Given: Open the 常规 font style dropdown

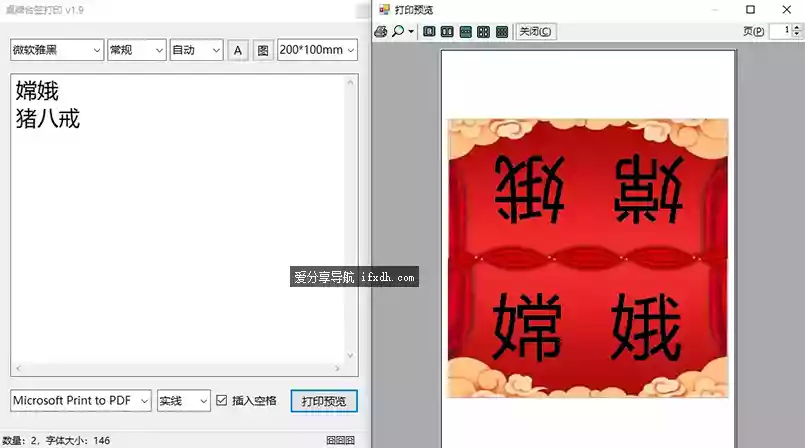Looking at the screenshot, I should (x=137, y=50).
